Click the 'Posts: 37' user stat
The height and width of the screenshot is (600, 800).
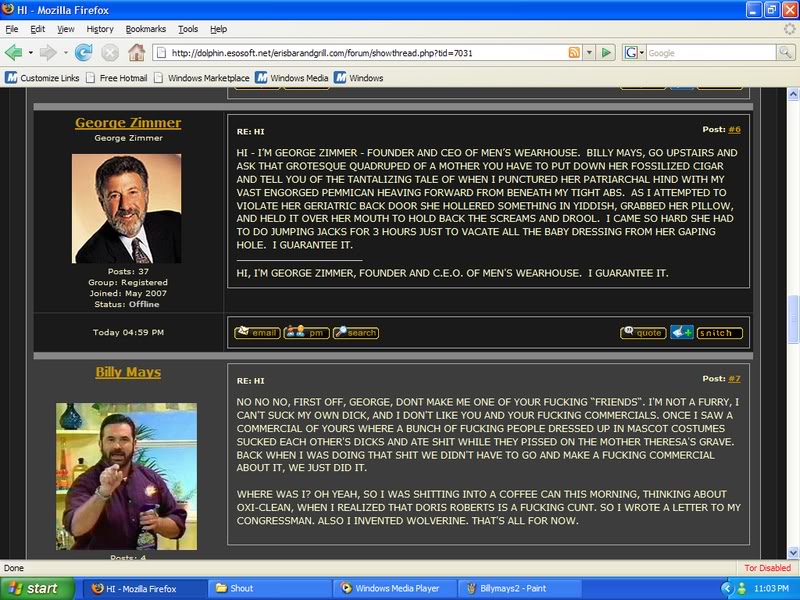click(x=128, y=271)
